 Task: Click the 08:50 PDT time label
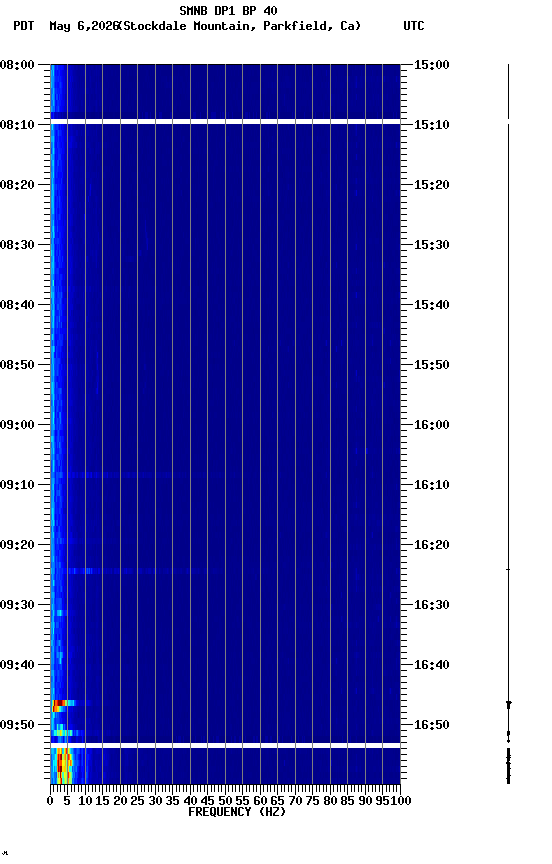point(17,365)
